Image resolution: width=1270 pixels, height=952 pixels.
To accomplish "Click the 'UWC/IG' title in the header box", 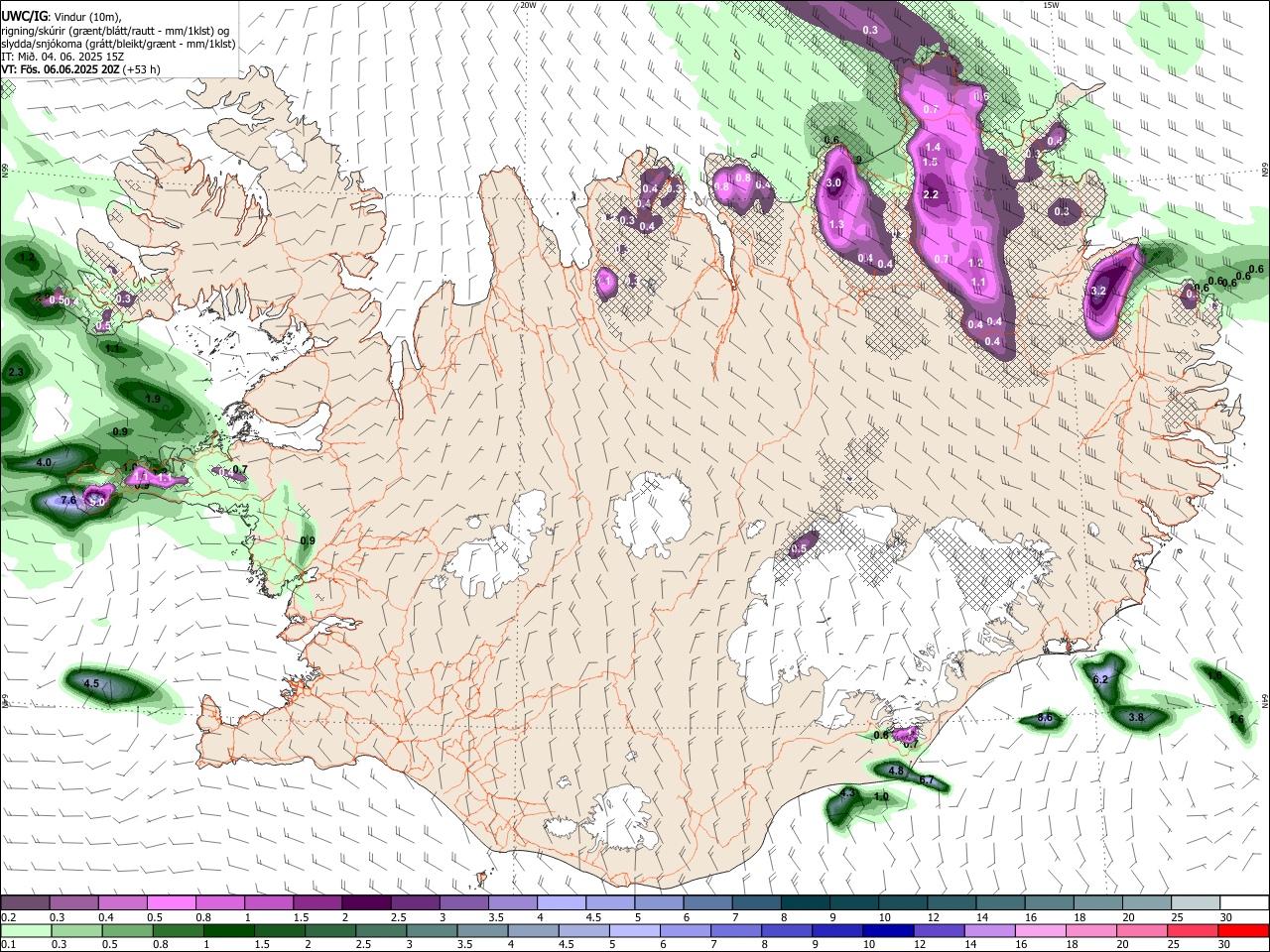I will click(24, 17).
